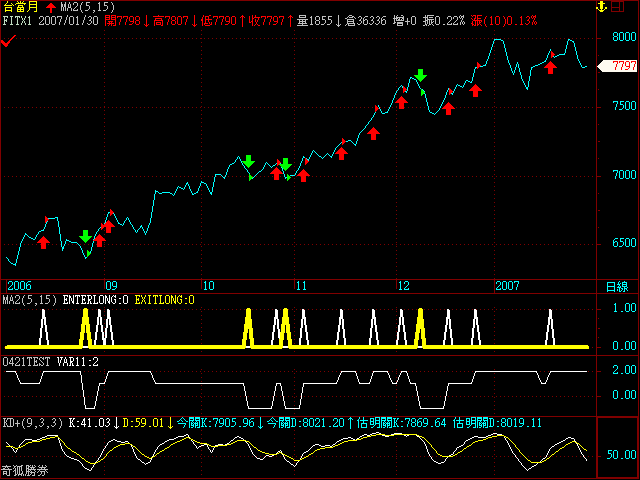The width and height of the screenshot is (640, 480).
Task: Click the 今關D:8021.20 readout
Action: tap(306, 423)
